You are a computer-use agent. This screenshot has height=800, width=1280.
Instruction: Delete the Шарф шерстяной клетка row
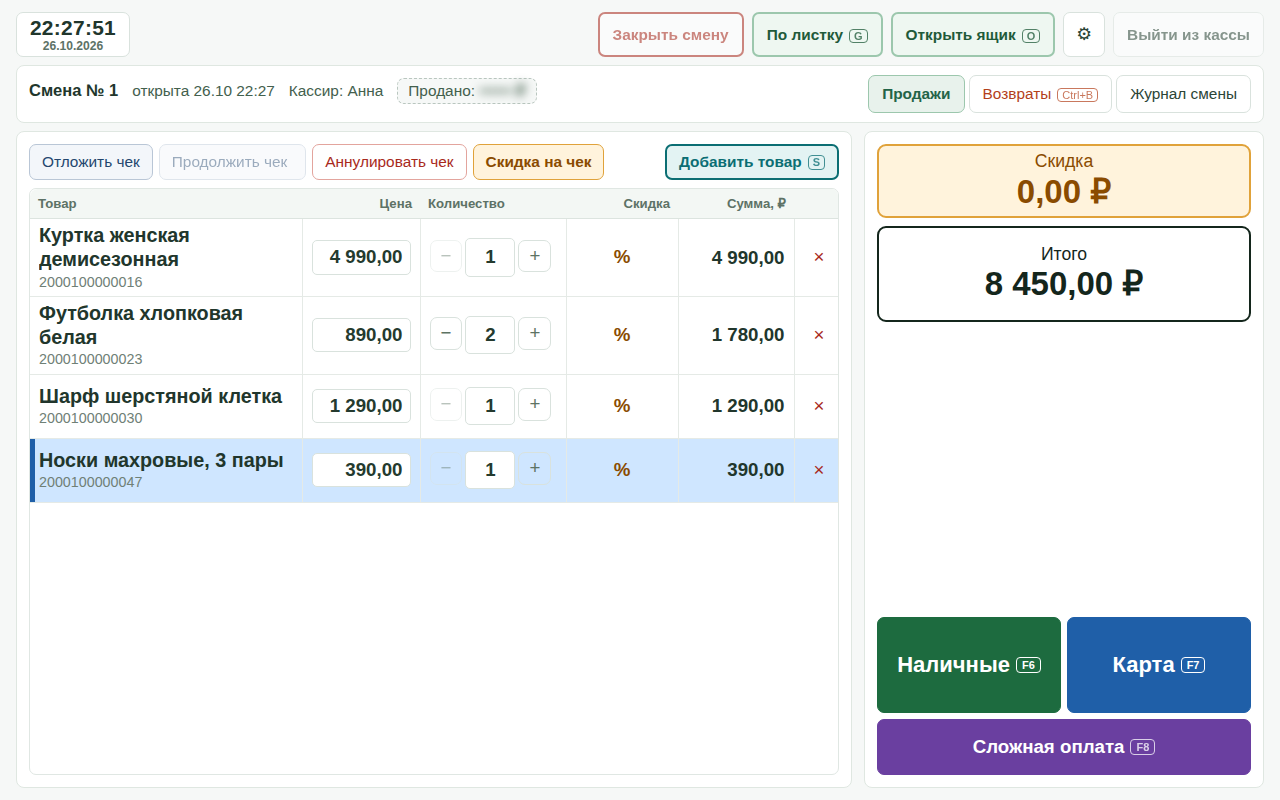coord(819,406)
